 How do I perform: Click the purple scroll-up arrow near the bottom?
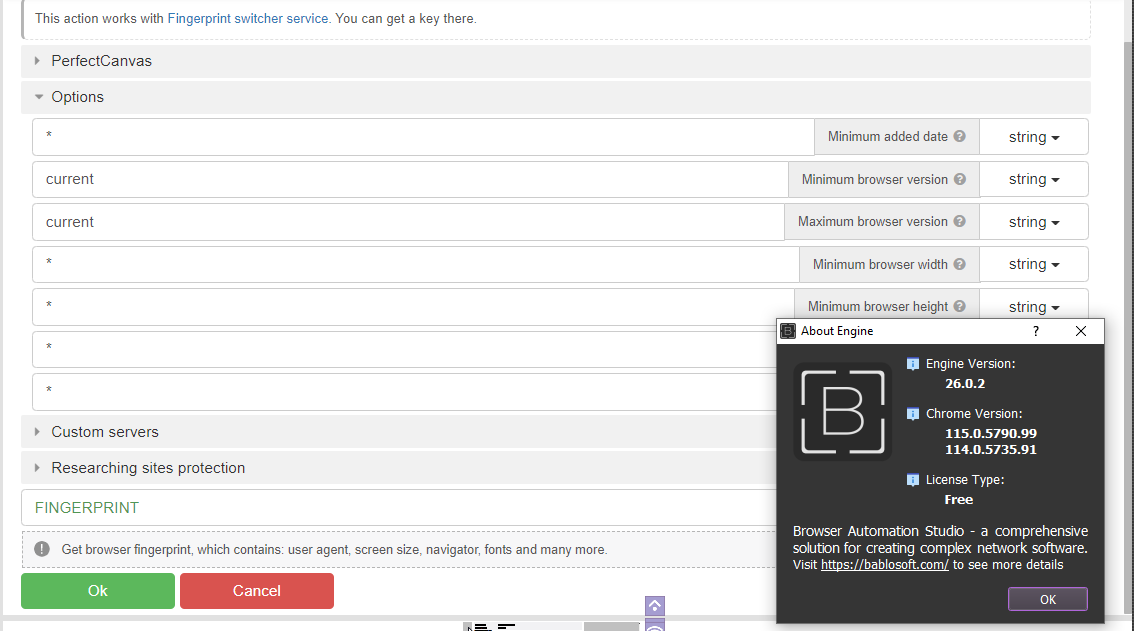click(x=655, y=605)
